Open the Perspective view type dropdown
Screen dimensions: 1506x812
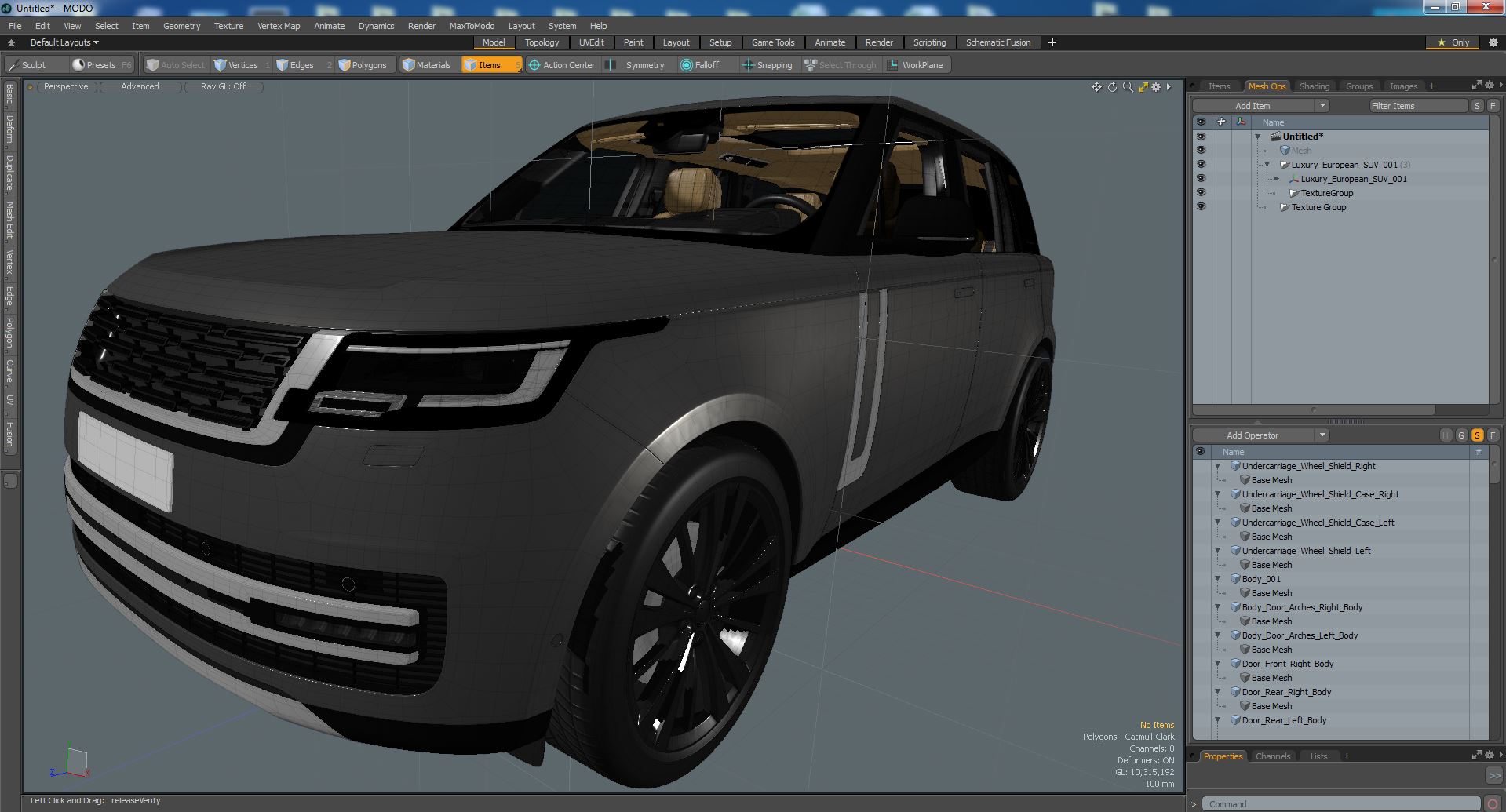[66, 87]
